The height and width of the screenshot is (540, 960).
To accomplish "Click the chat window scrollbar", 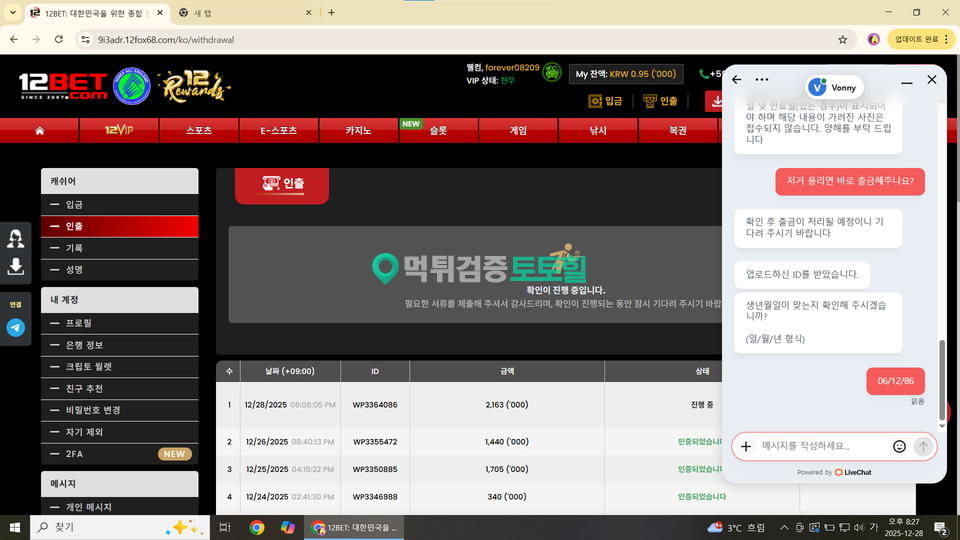I will [940, 370].
